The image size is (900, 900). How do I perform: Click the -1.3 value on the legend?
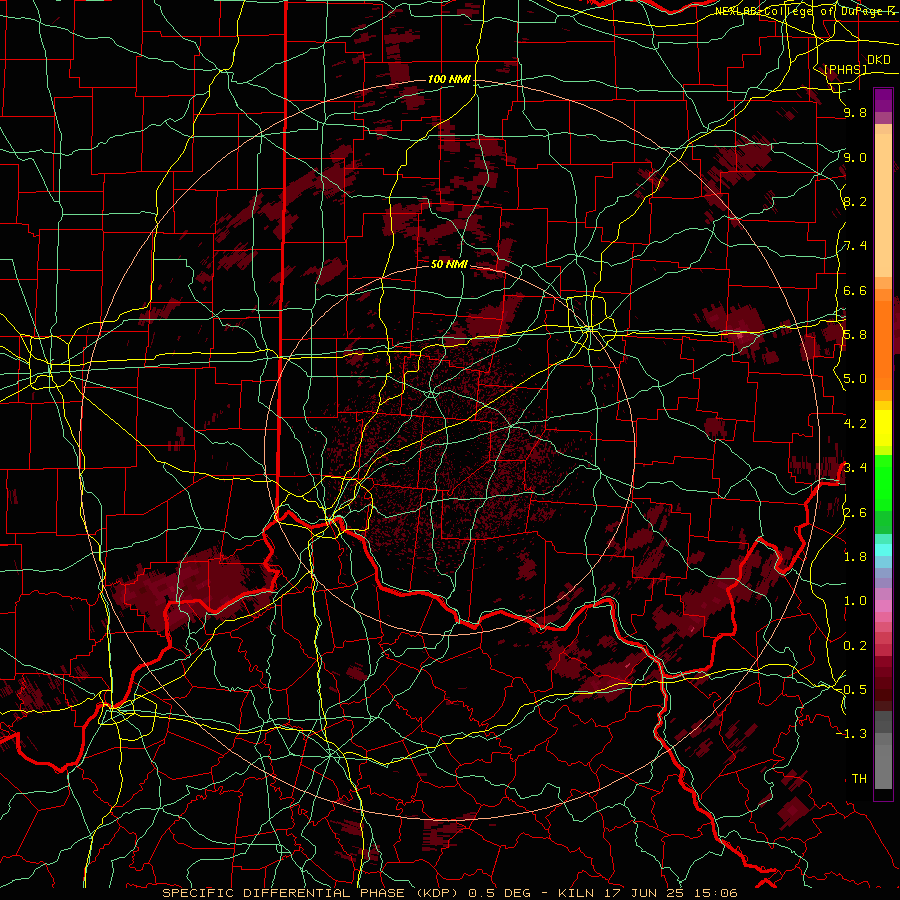[x=852, y=734]
